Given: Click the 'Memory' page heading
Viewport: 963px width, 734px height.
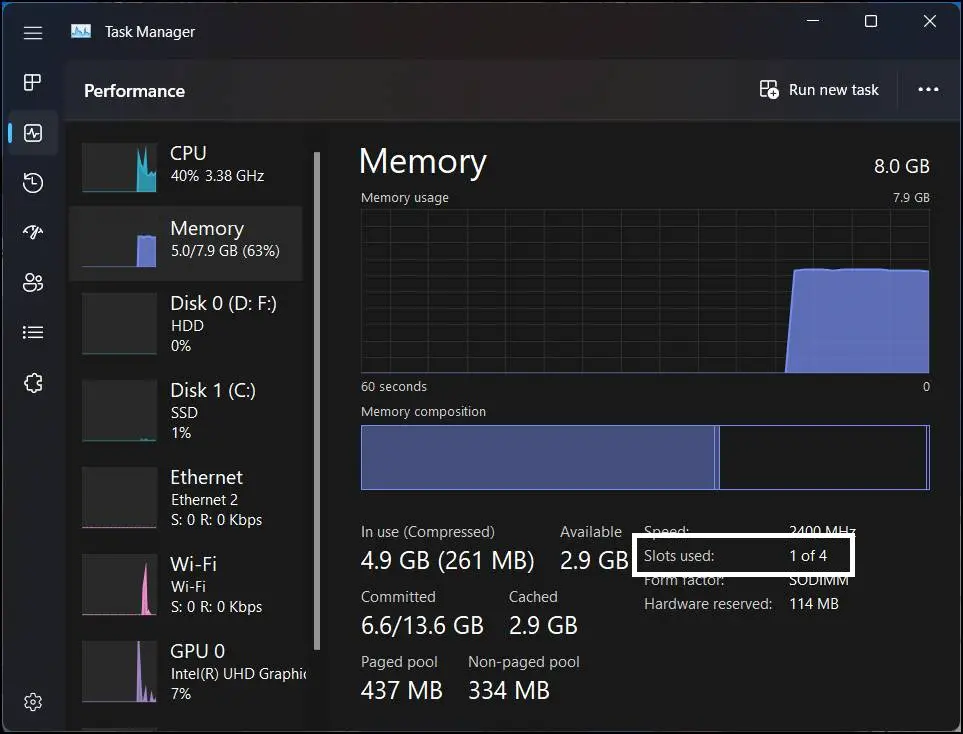Looking at the screenshot, I should [423, 162].
